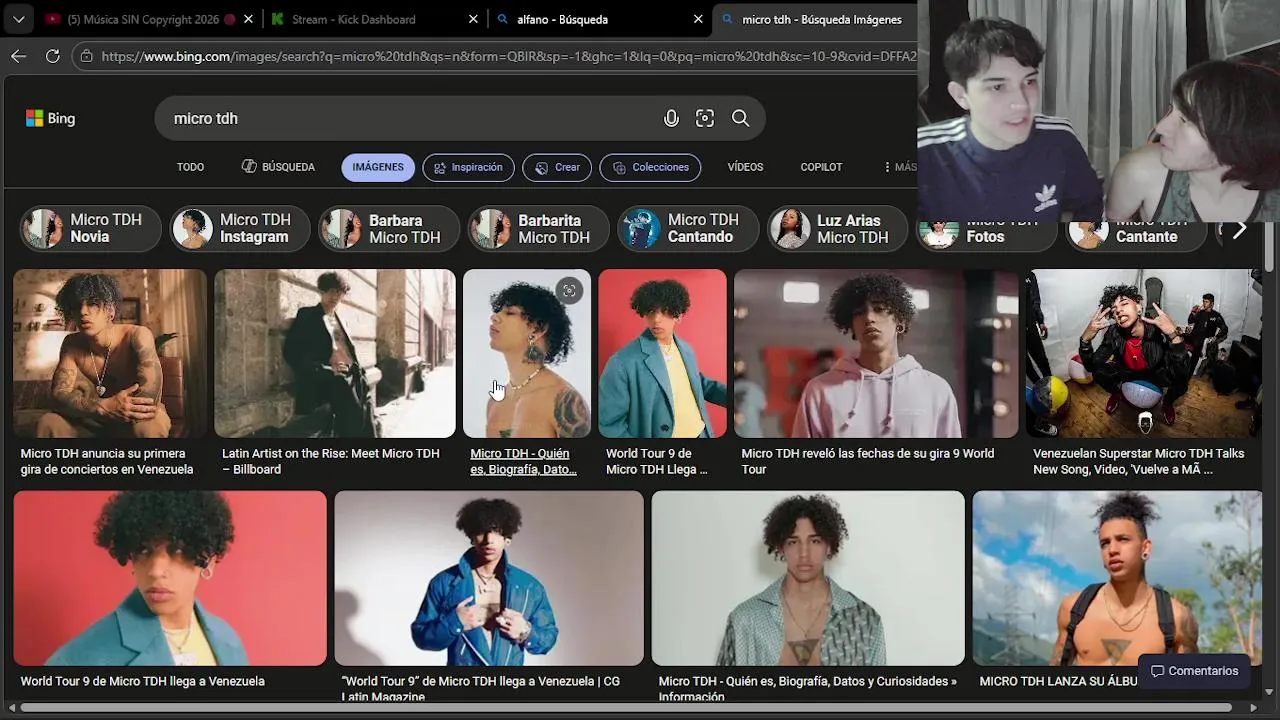Open the COPILOT tab
Viewport: 1280px width, 720px height.
coord(821,167)
